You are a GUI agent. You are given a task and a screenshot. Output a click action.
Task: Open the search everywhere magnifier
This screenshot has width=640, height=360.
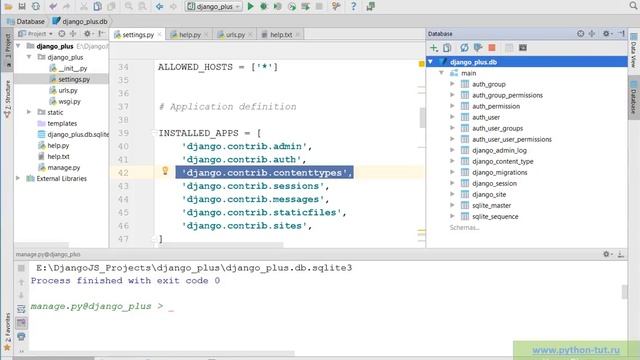point(633,5)
